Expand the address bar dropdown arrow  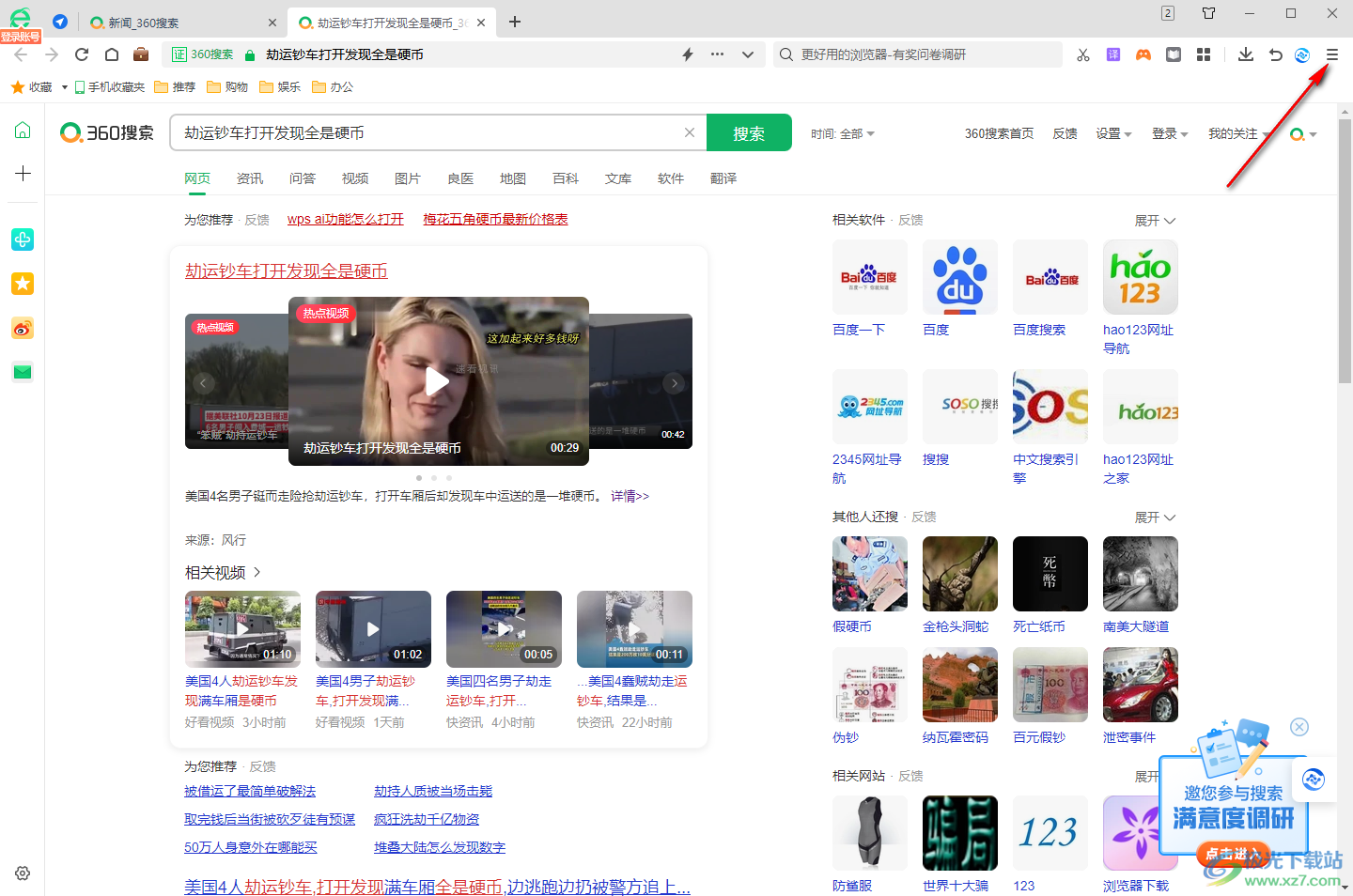(748, 54)
